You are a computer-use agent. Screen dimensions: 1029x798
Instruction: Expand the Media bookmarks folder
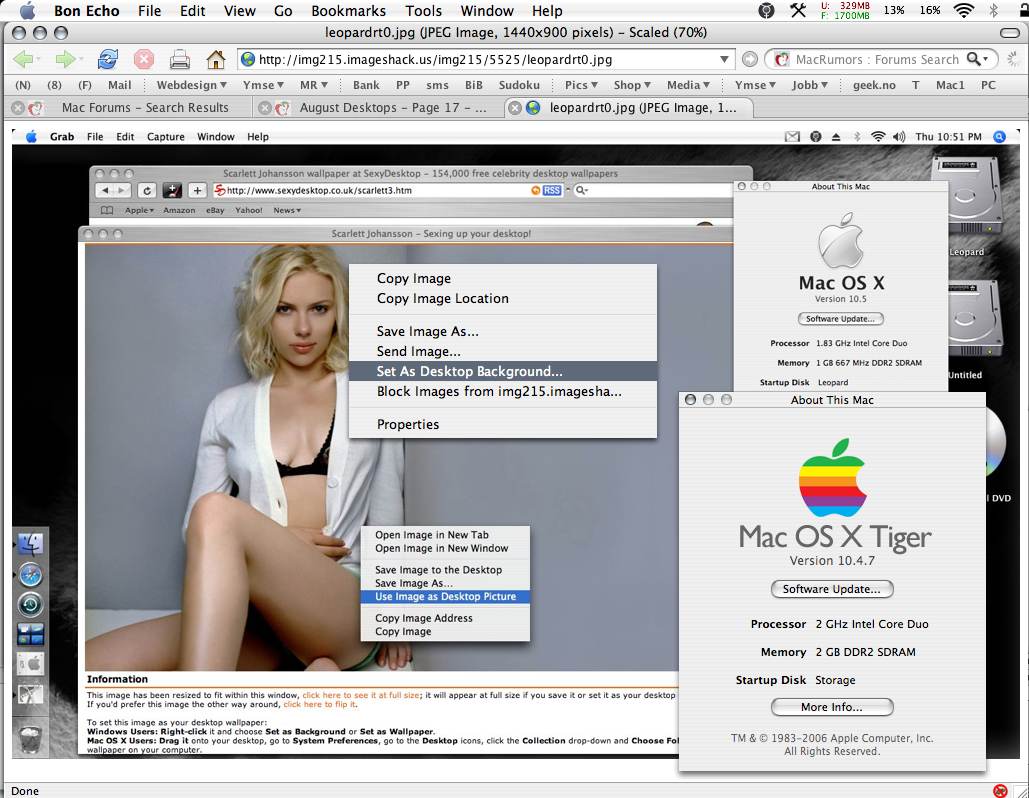click(688, 85)
